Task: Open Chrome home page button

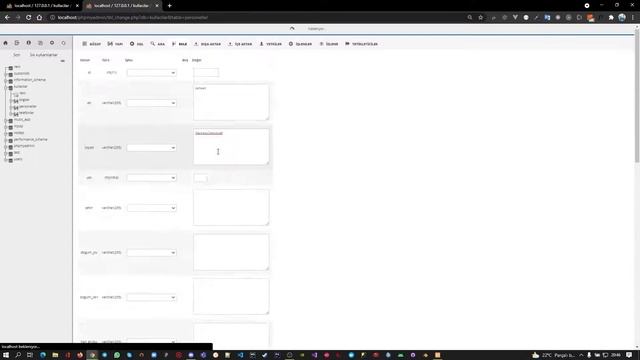Action: click(x=39, y=18)
